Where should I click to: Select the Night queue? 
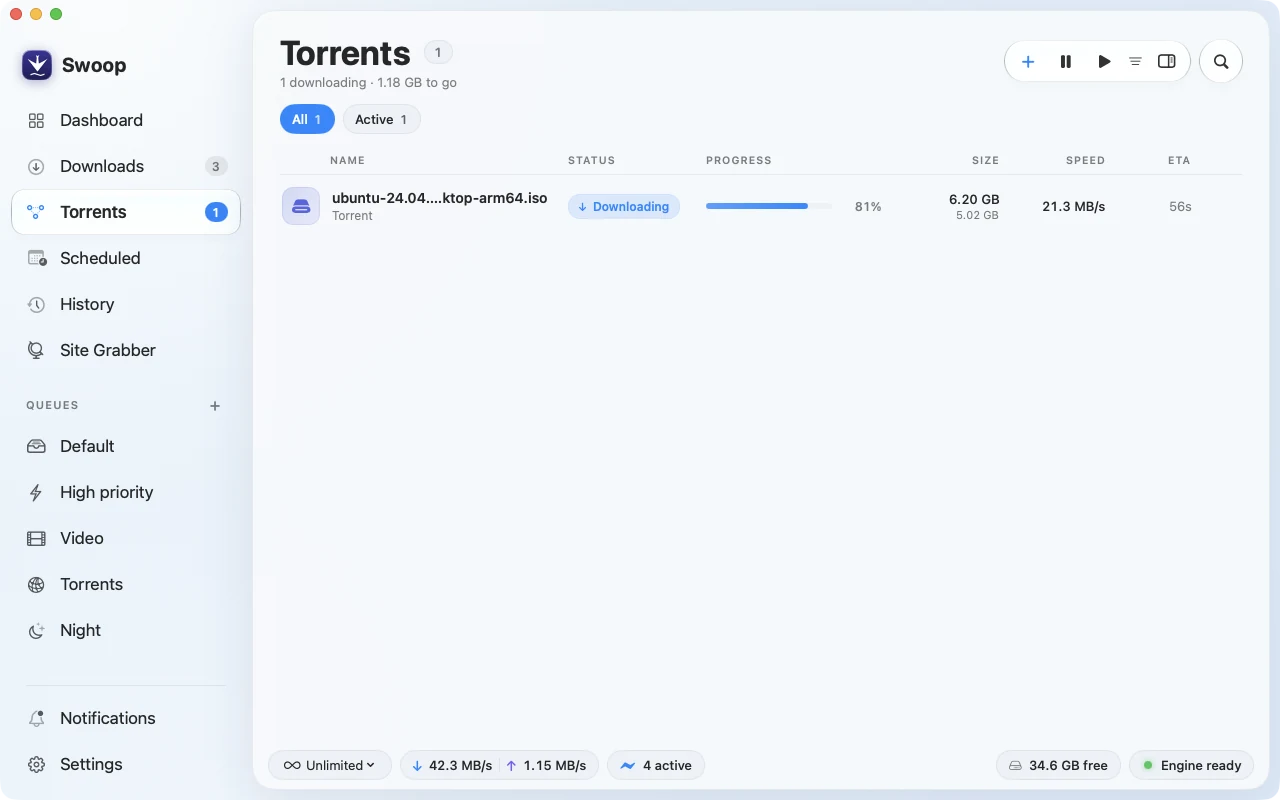pyautogui.click(x=126, y=630)
